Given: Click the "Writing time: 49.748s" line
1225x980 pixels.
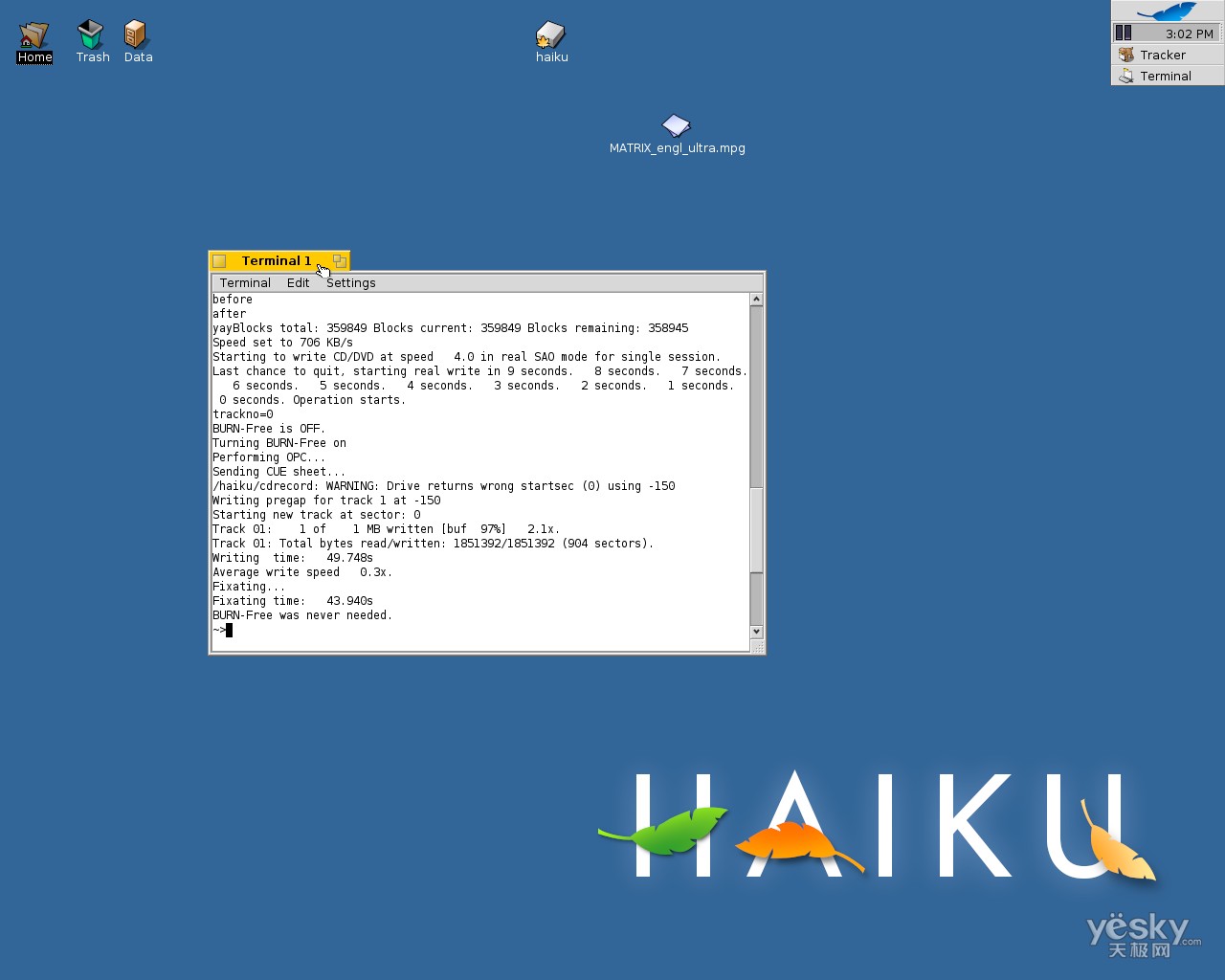Looking at the screenshot, I should tap(293, 558).
